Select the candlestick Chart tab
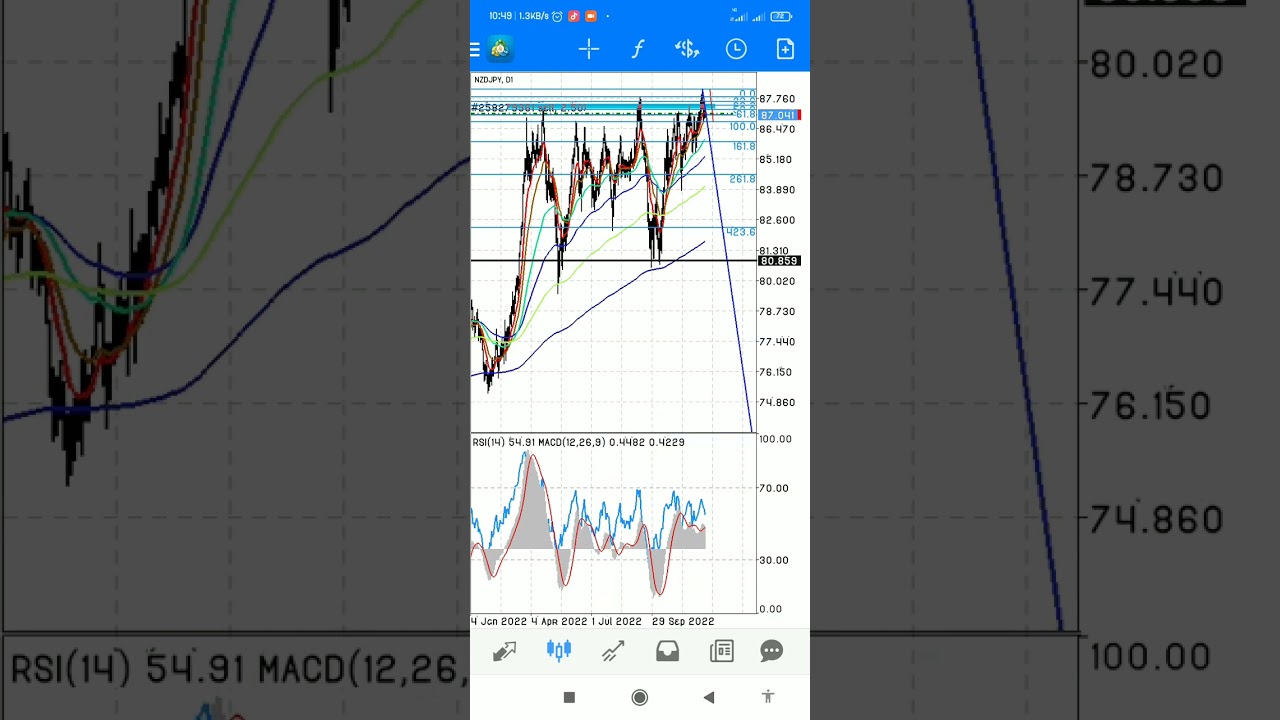The image size is (1280, 720). tap(559, 651)
